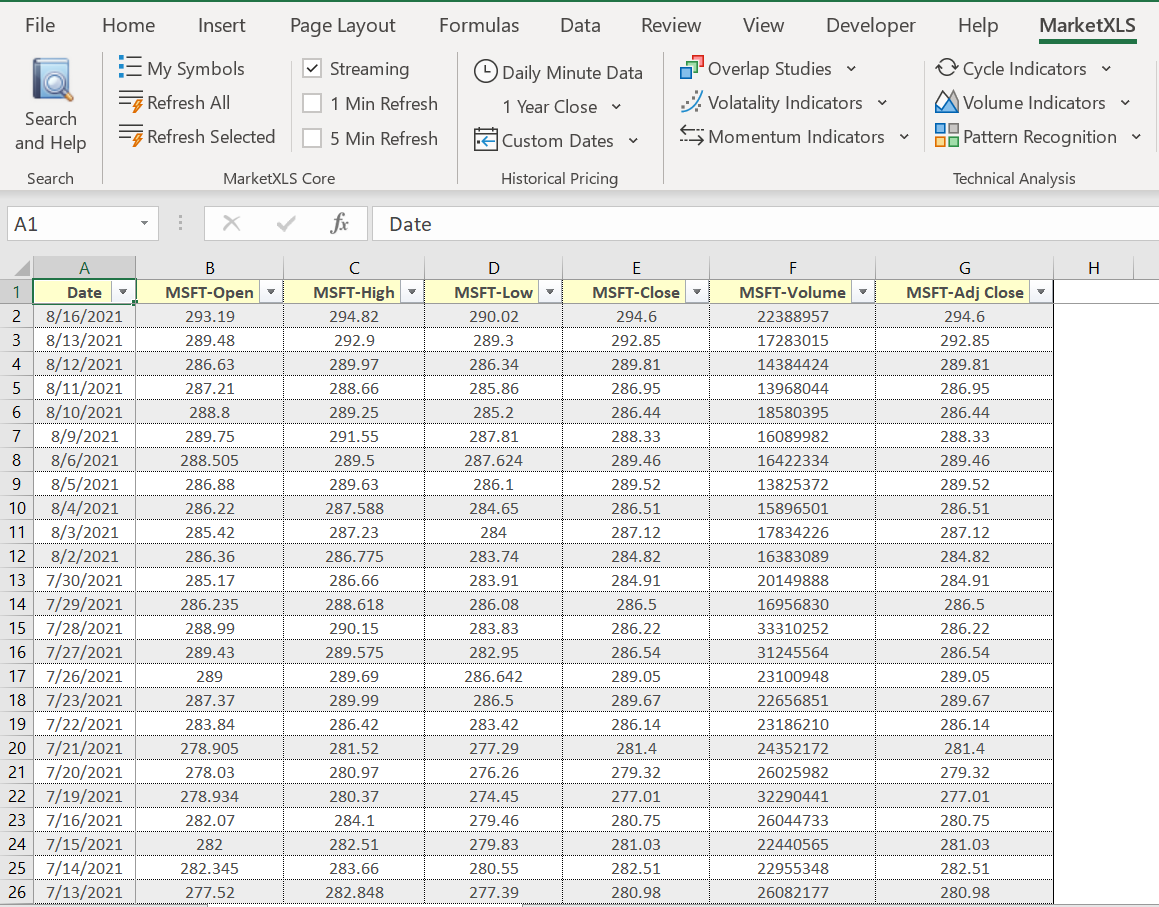
Task: Open the Date column filter dropdown
Action: click(123, 292)
